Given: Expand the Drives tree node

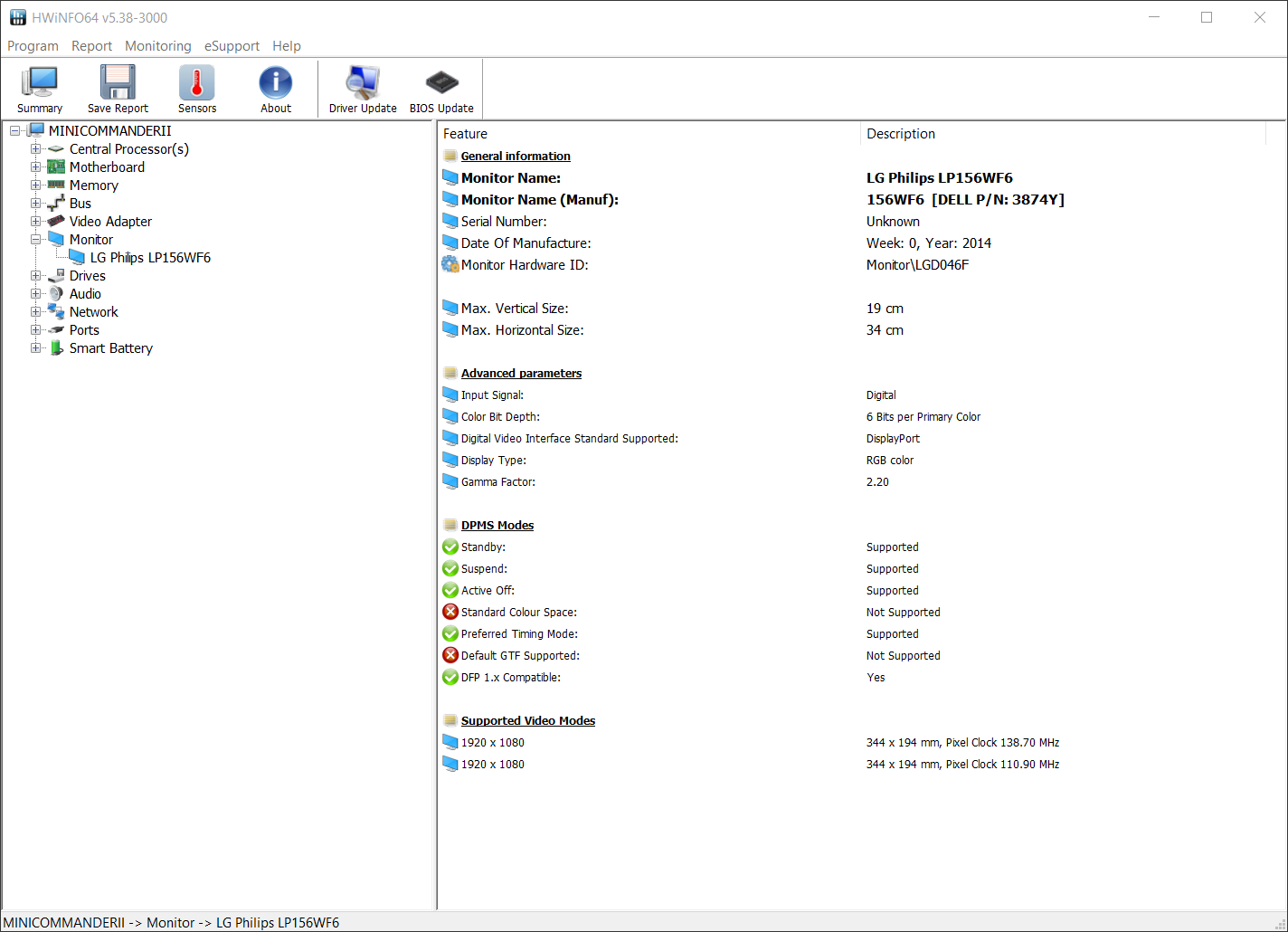Looking at the screenshot, I should coord(36,276).
